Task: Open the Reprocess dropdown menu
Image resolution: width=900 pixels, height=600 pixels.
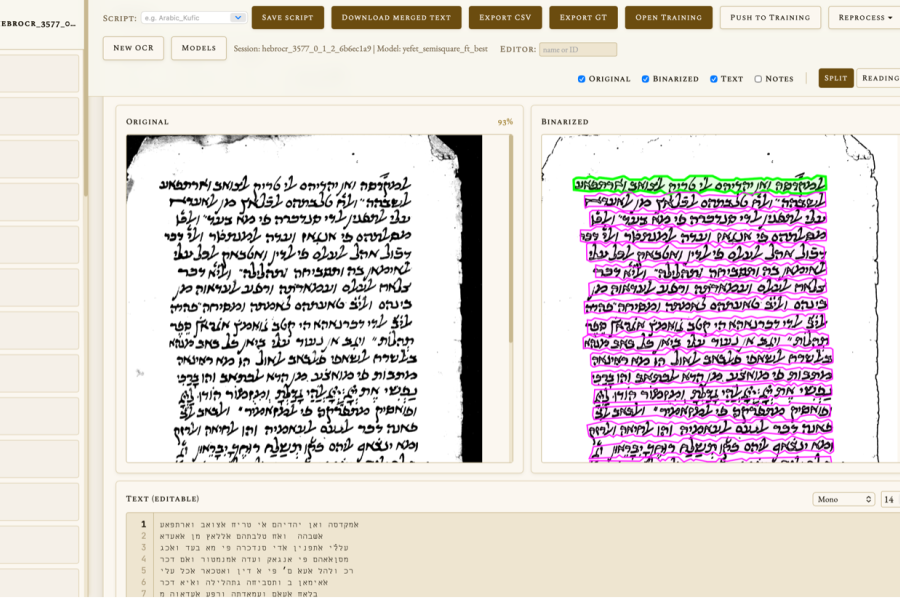Action: click(864, 18)
